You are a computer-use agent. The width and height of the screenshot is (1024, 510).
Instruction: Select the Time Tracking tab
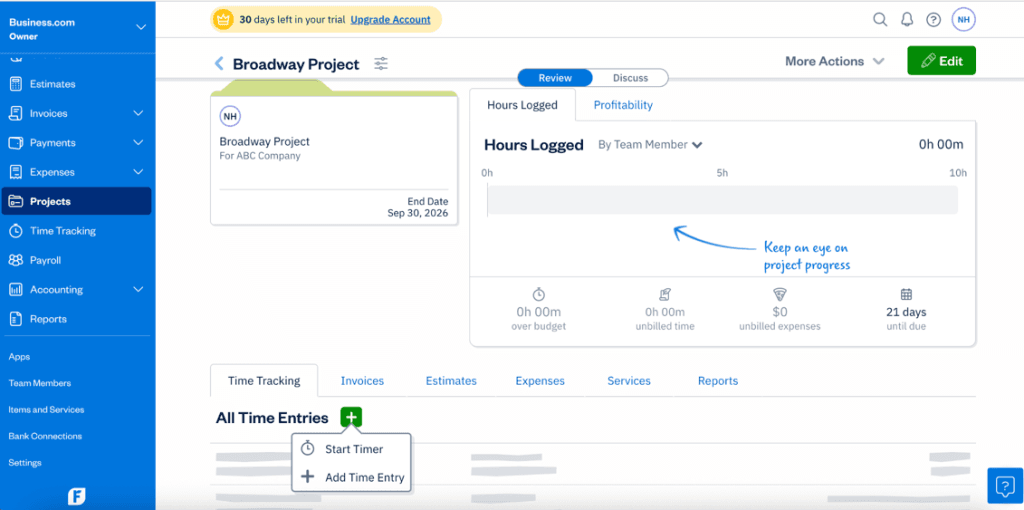pos(264,381)
